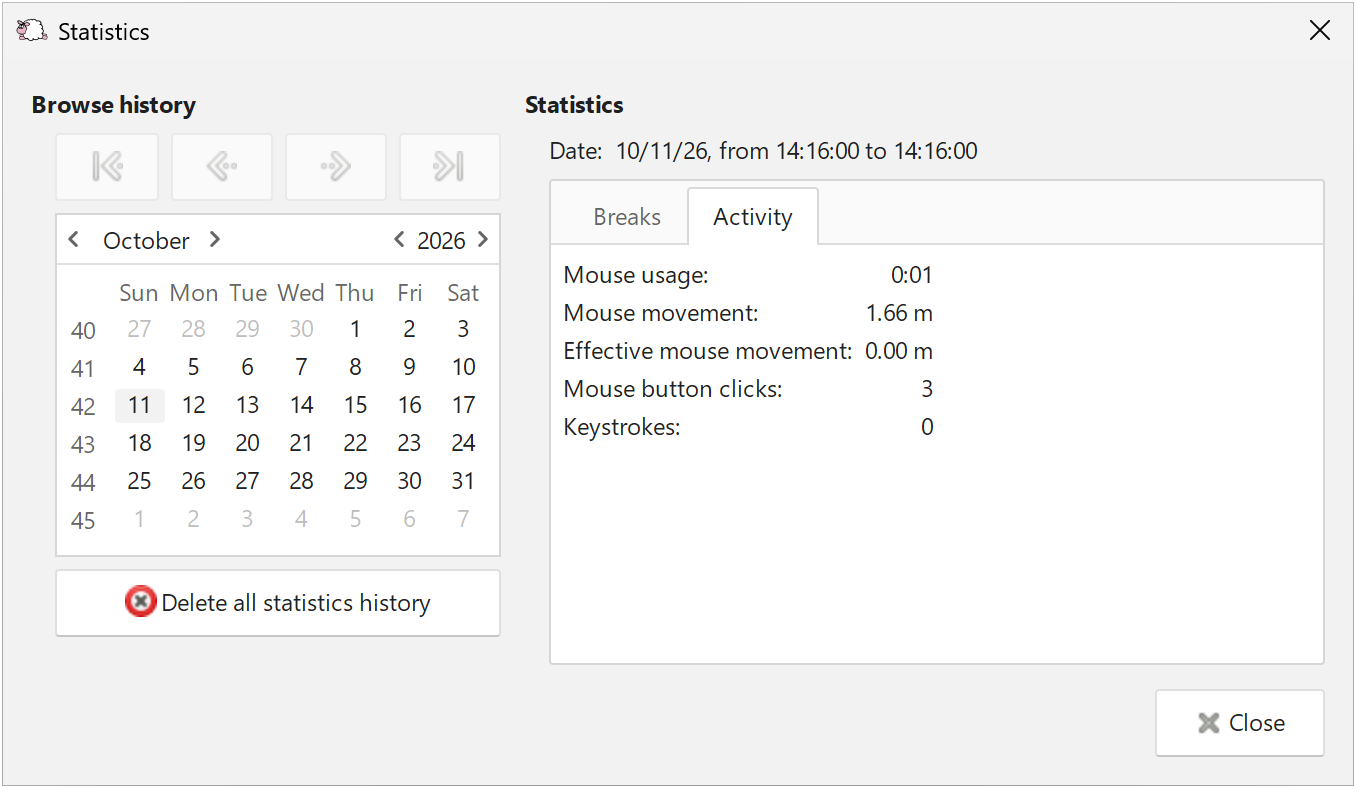This screenshot has height=788, width=1356.
Task: Click the October month label
Action: pos(146,241)
